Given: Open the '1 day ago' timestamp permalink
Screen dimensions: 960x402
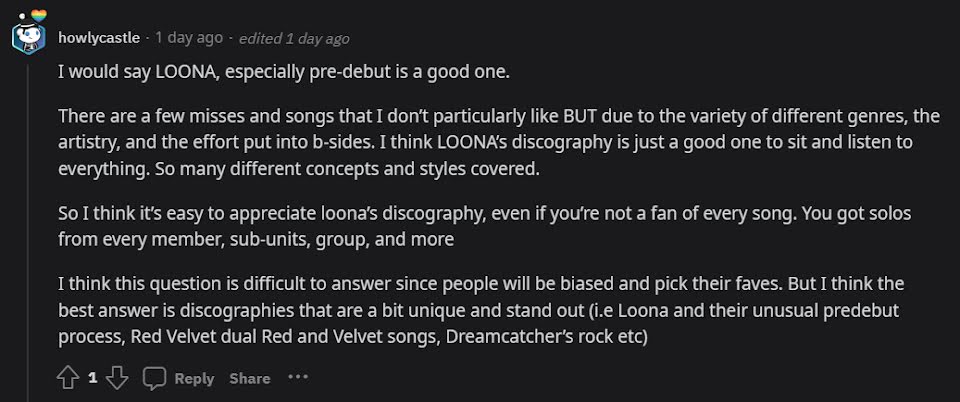Looking at the screenshot, I should [x=189, y=38].
